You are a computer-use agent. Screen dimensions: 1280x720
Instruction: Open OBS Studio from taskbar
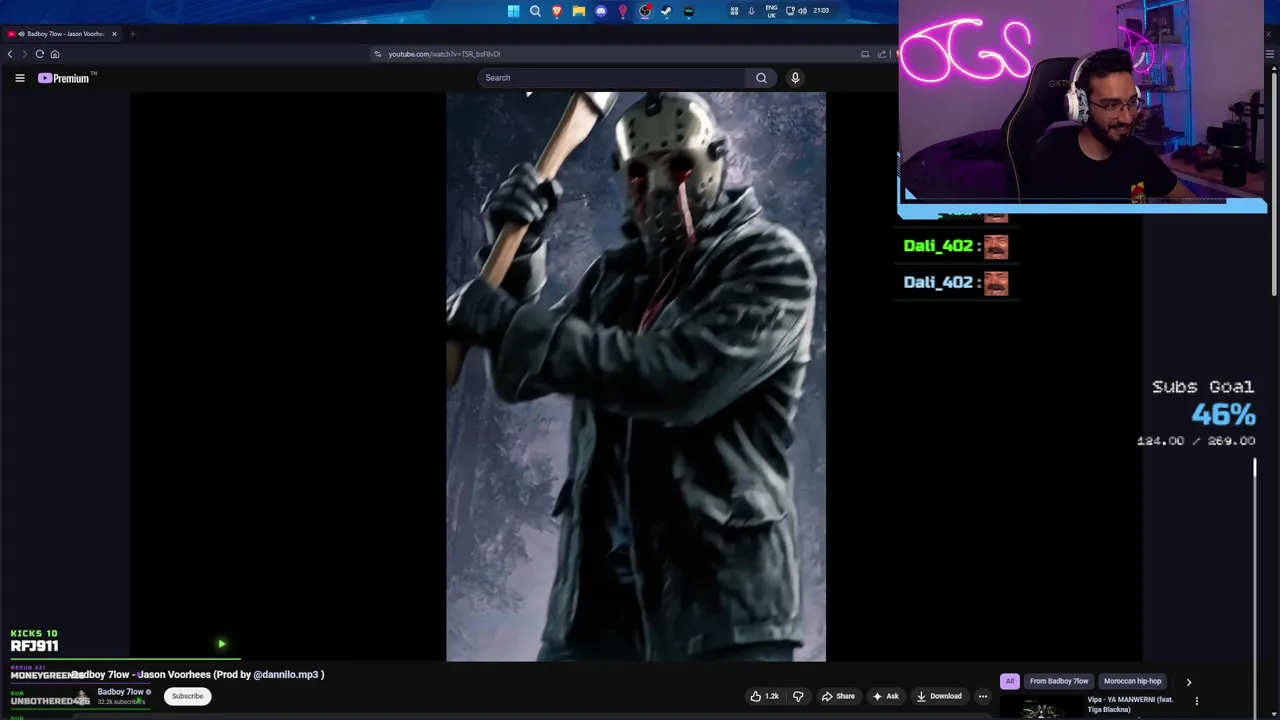(645, 11)
